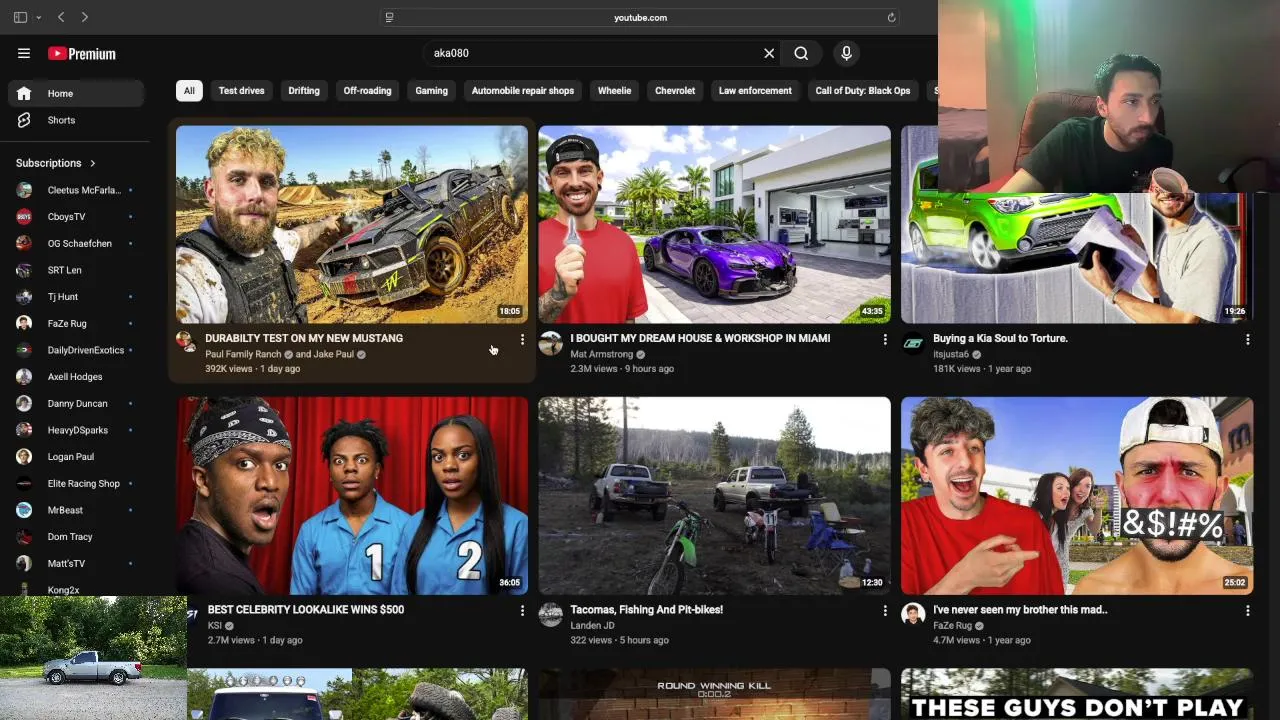
Task: Click the YouTube Premium logo
Action: (x=82, y=54)
